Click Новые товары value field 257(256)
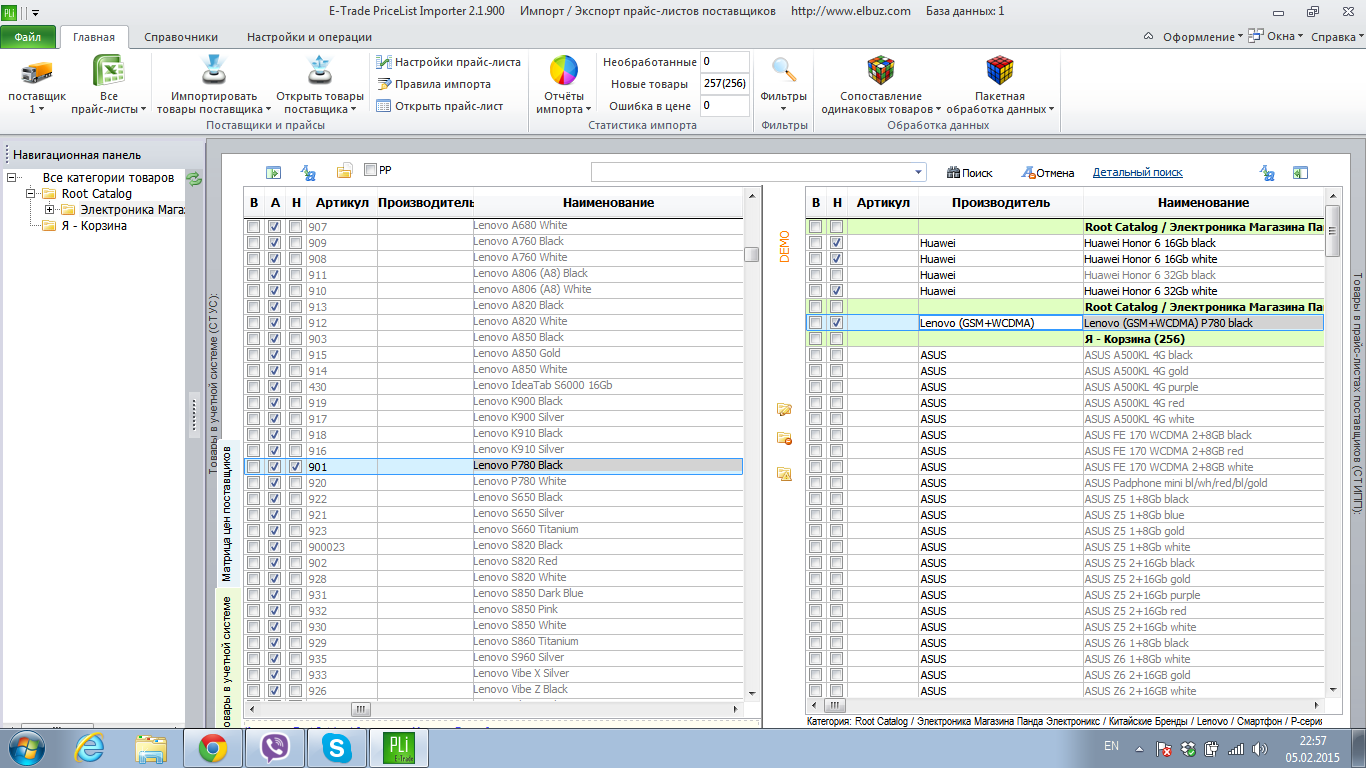 click(725, 84)
